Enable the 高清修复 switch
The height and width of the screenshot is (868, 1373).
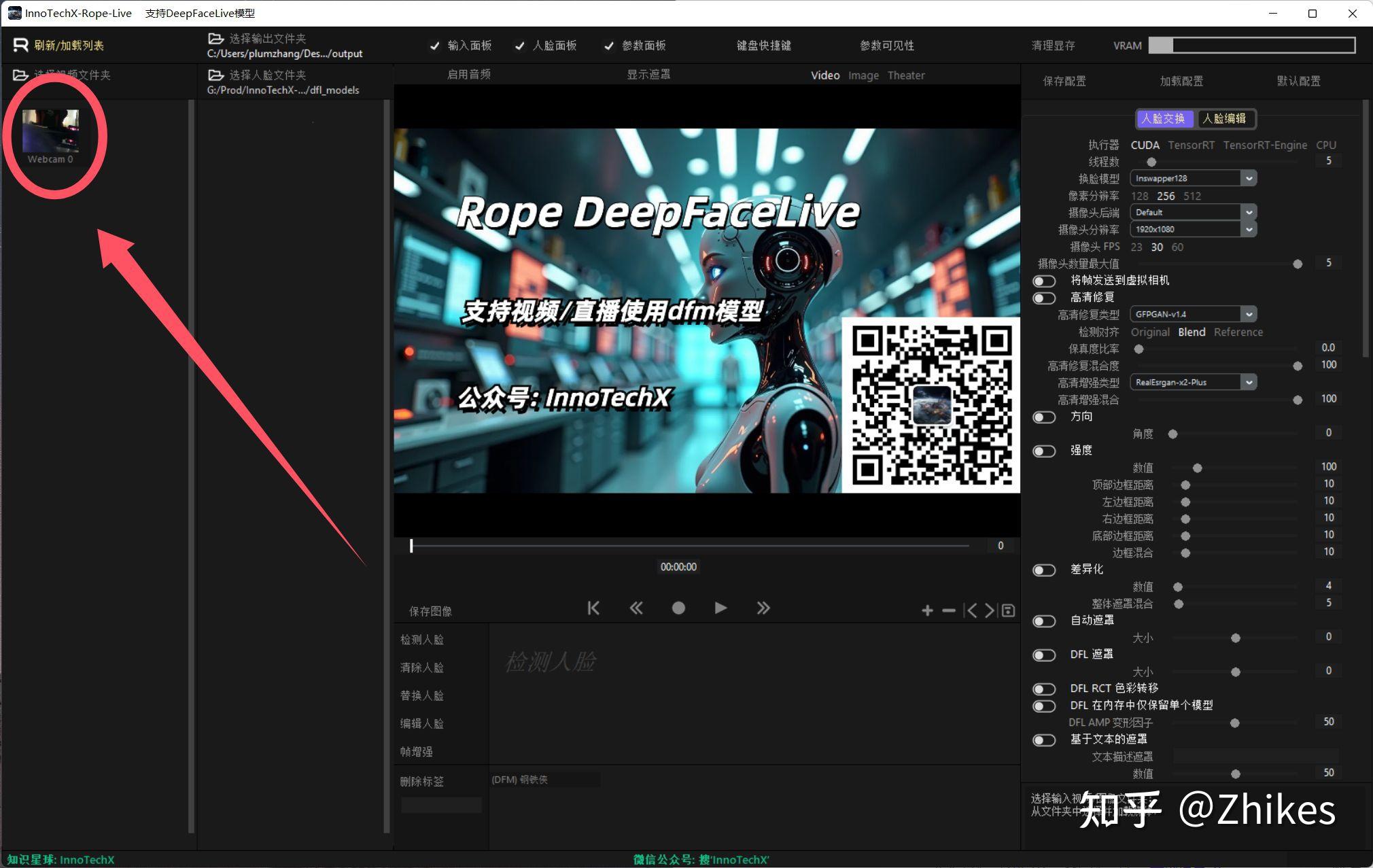click(1044, 298)
